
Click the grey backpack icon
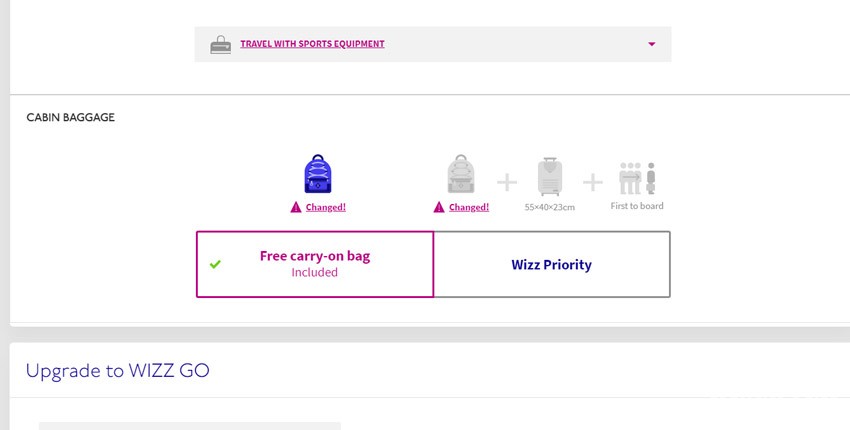point(461,174)
